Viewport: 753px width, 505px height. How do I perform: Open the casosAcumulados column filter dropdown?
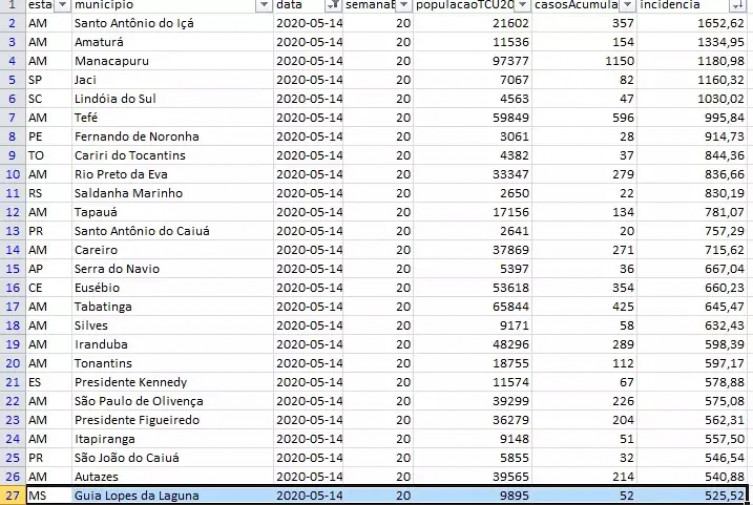click(x=627, y=5)
